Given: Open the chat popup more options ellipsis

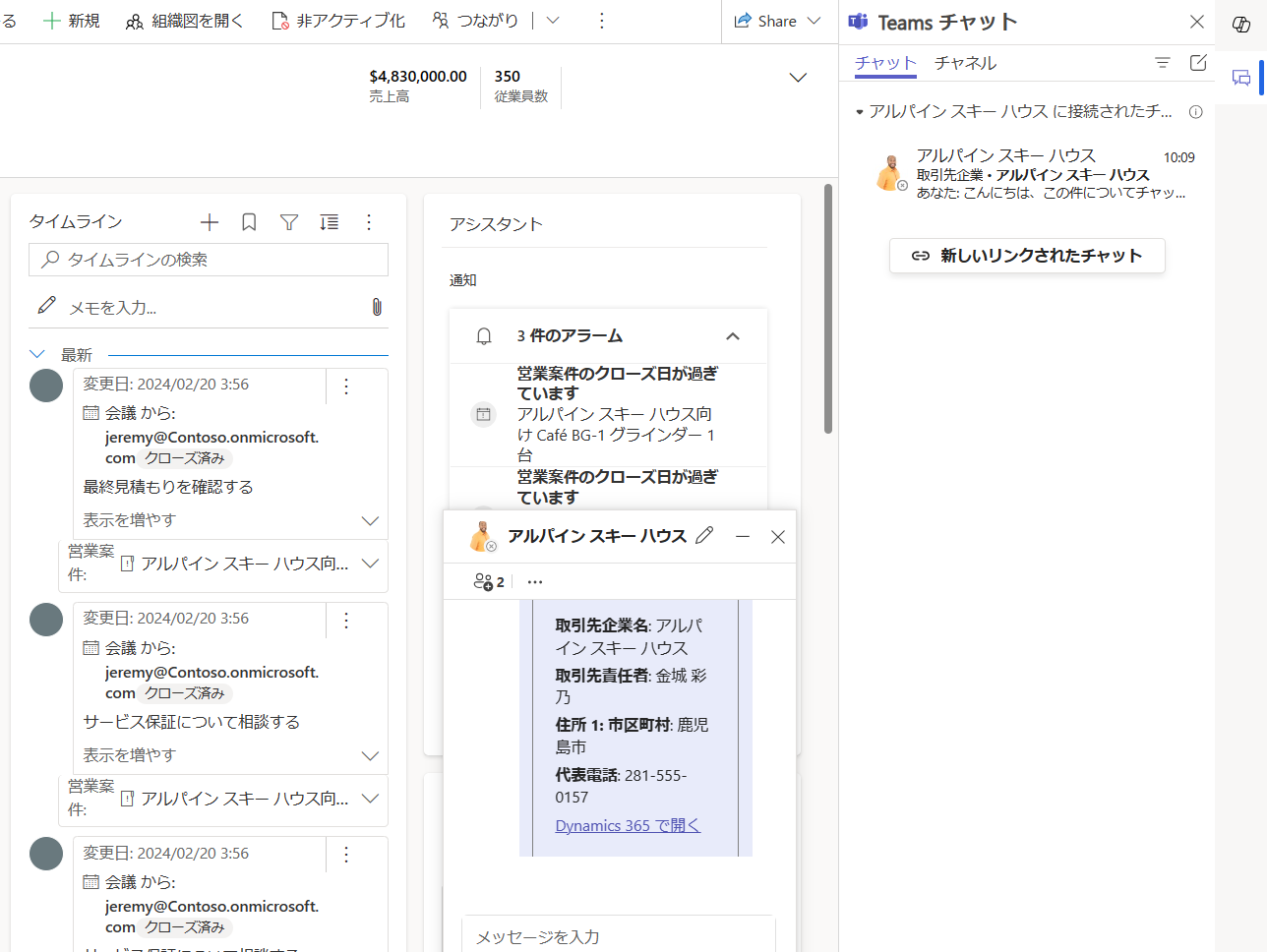Looking at the screenshot, I should (535, 581).
